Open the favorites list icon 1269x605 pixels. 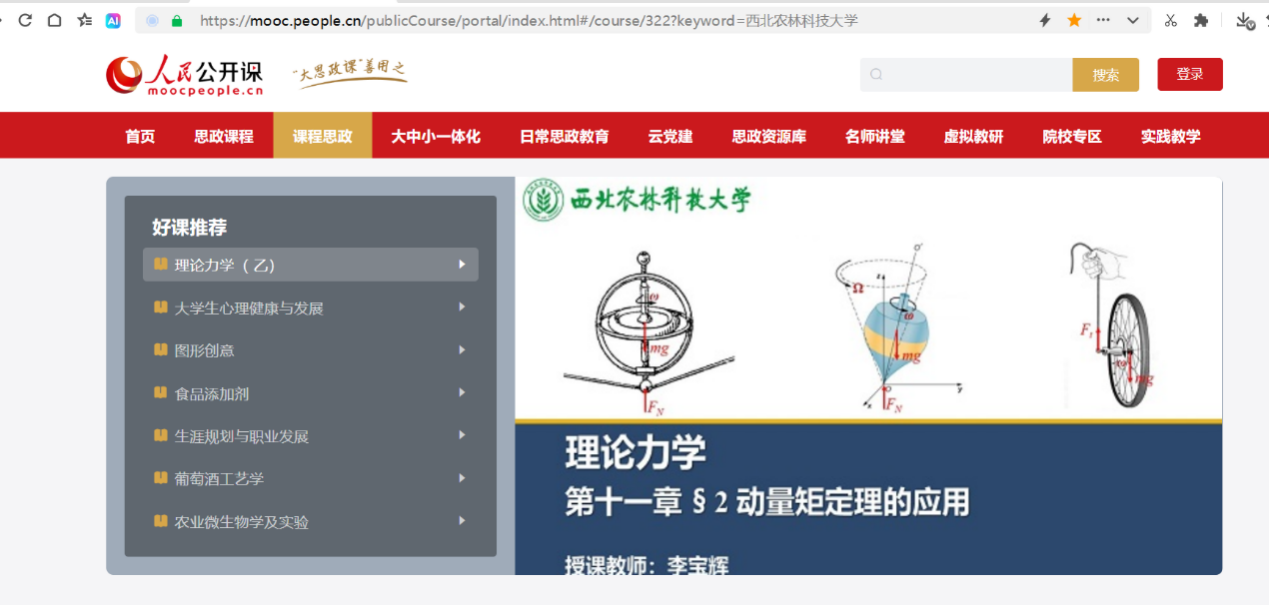pos(84,20)
